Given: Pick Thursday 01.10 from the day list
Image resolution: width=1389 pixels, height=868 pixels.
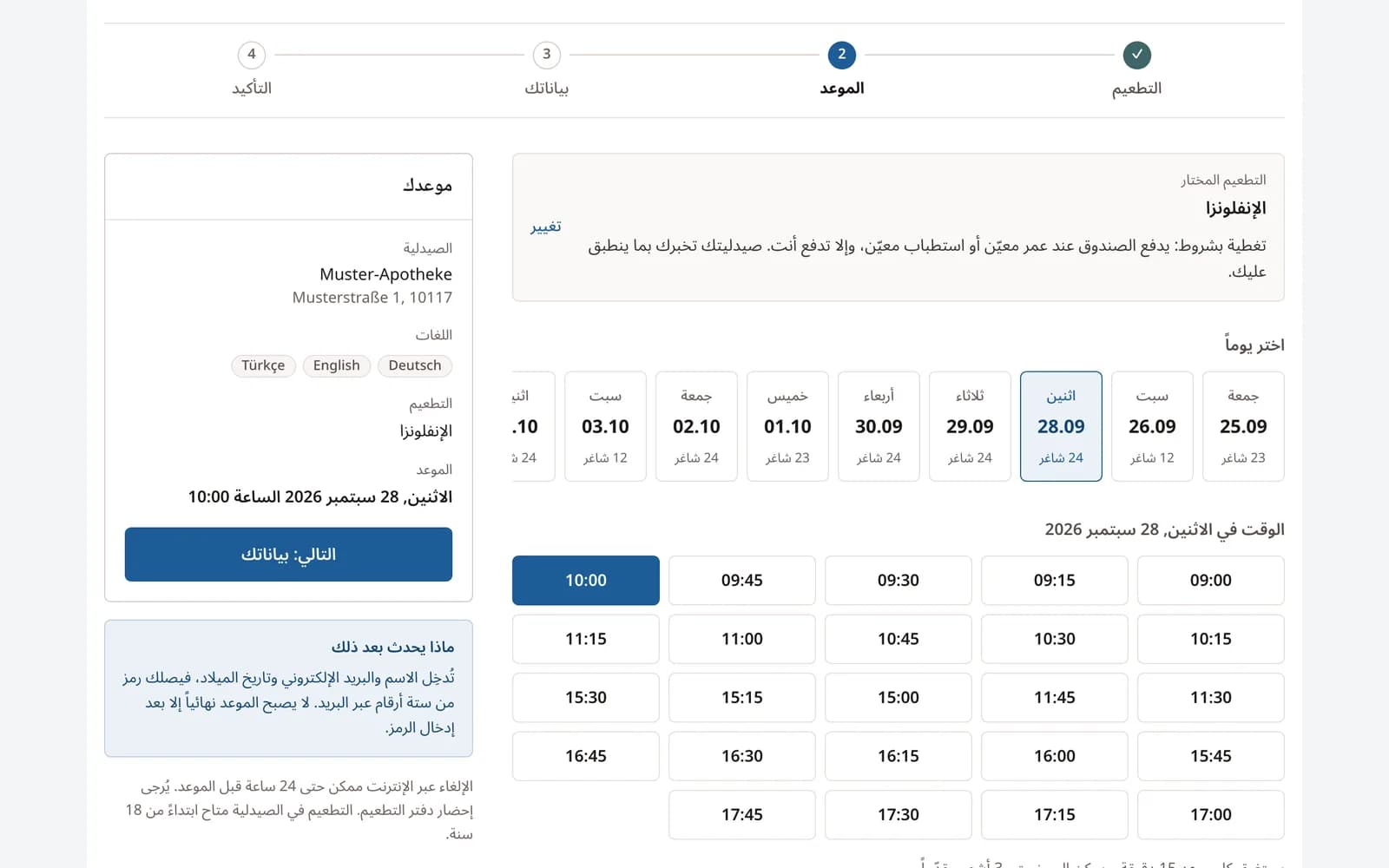Looking at the screenshot, I should 787,426.
